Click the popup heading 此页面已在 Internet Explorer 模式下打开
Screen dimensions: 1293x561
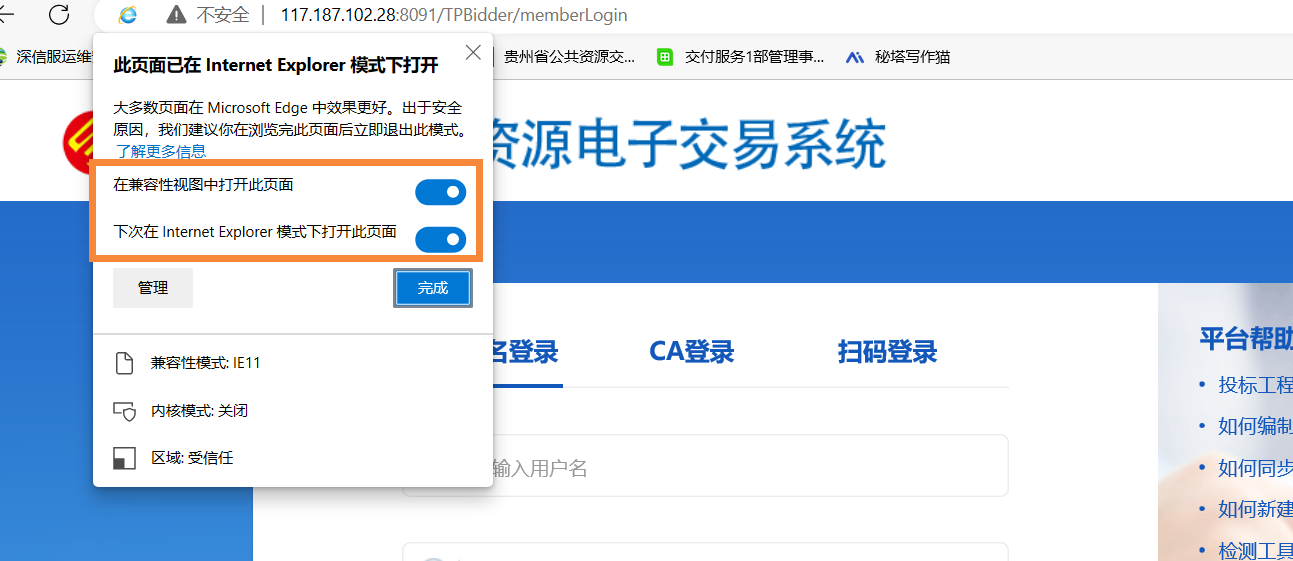pyautogui.click(x=276, y=65)
